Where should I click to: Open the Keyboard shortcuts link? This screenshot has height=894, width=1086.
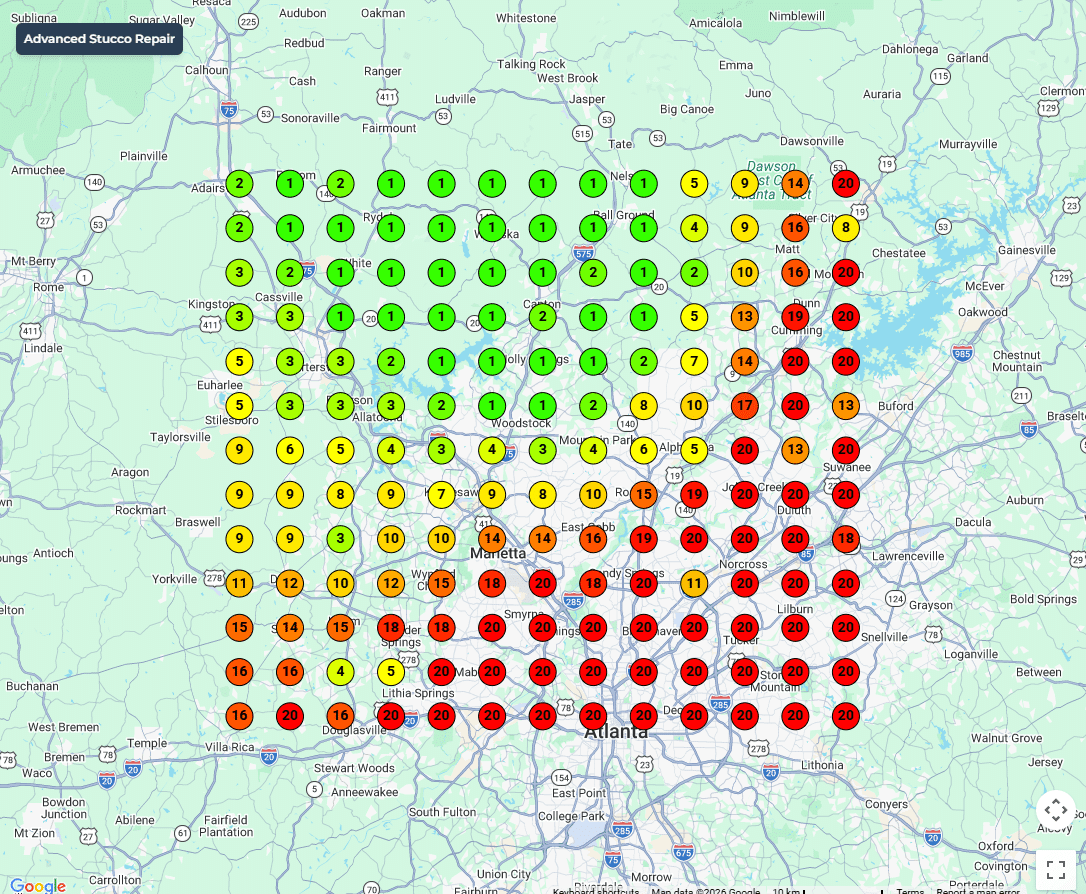(595, 890)
